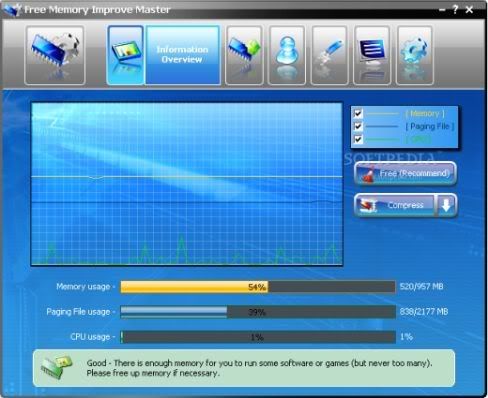Uncheck the Memory graph line checkbox

tap(358, 113)
